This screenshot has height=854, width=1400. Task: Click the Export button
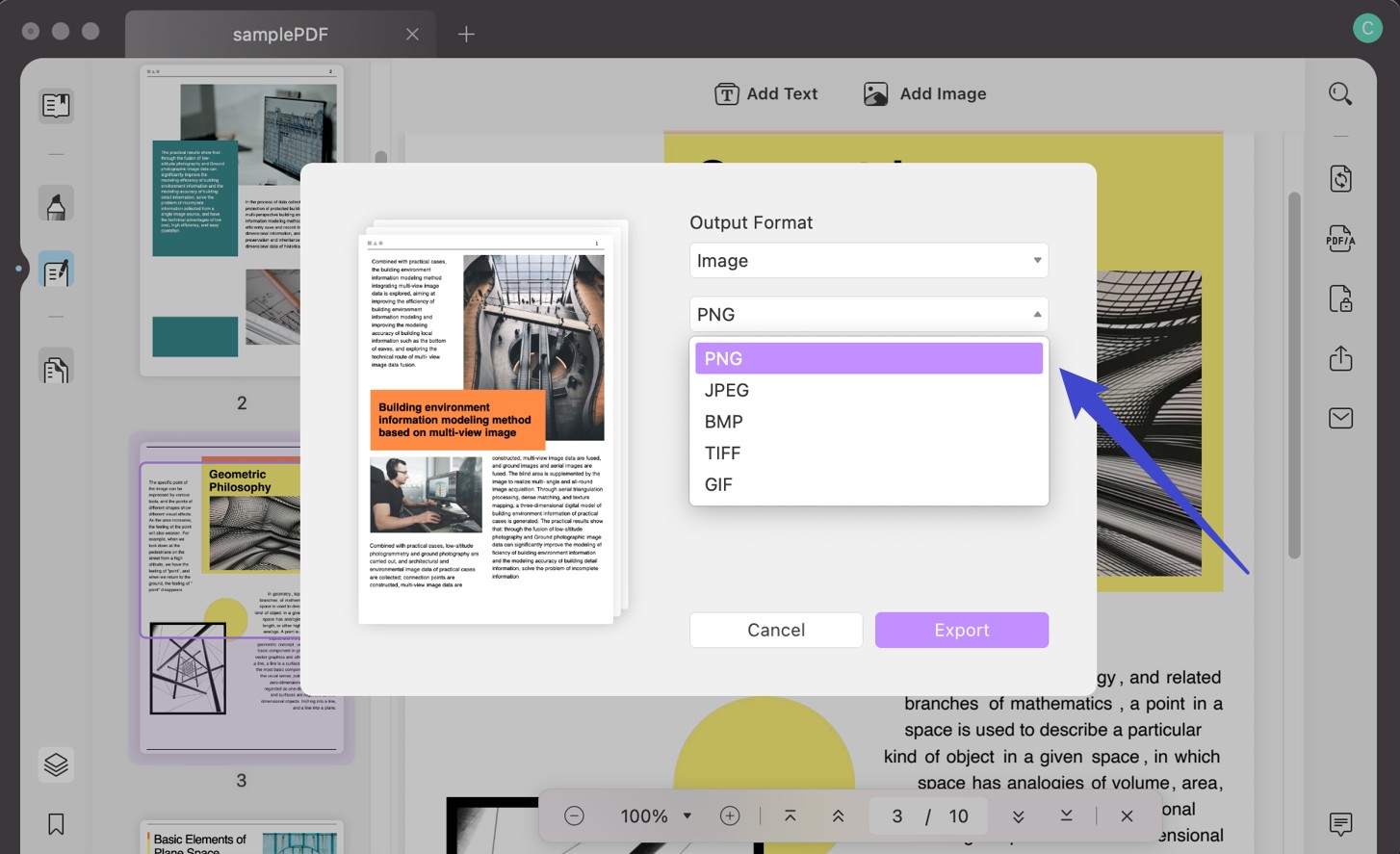point(960,630)
